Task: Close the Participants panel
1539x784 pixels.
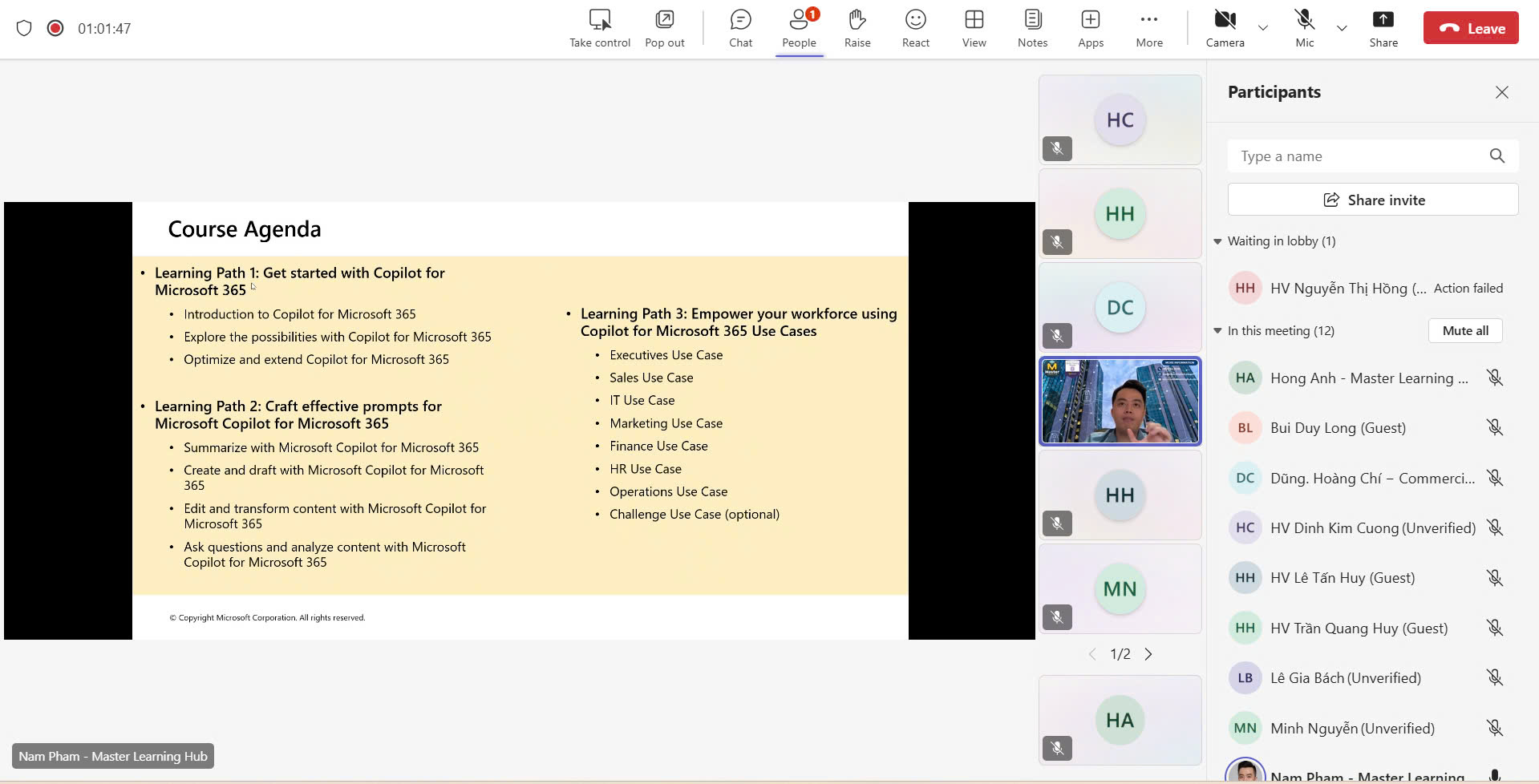Action: pyautogui.click(x=1502, y=92)
